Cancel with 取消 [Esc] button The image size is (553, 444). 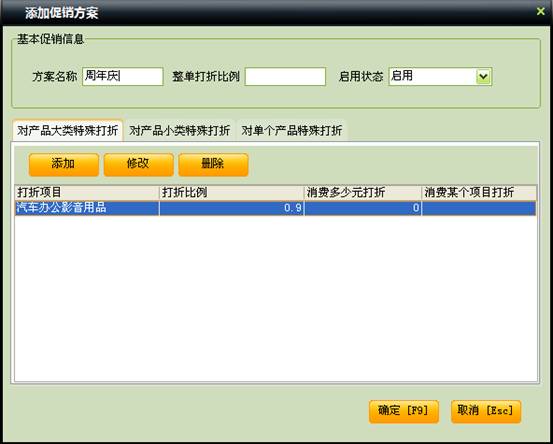pyautogui.click(x=486, y=411)
